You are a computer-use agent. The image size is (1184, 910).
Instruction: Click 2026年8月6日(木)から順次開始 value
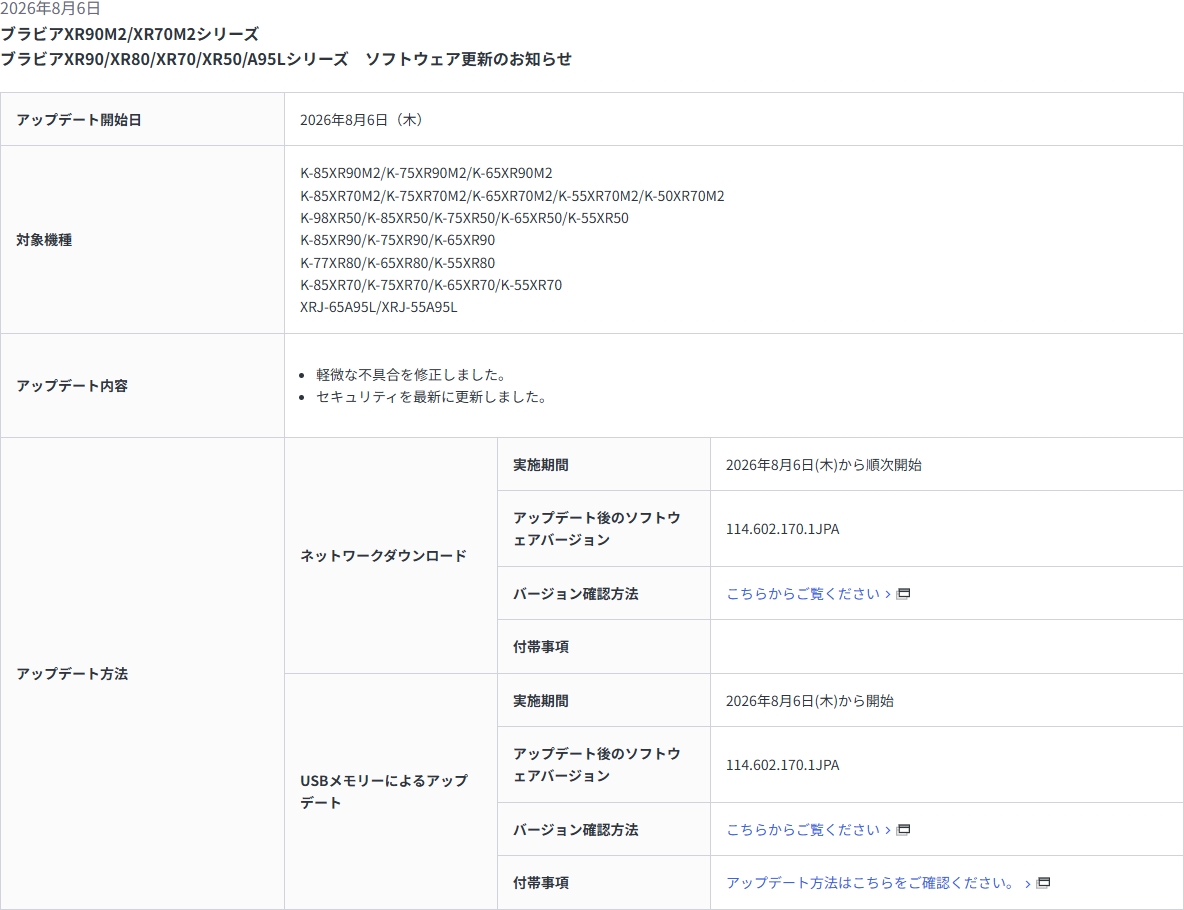[824, 464]
